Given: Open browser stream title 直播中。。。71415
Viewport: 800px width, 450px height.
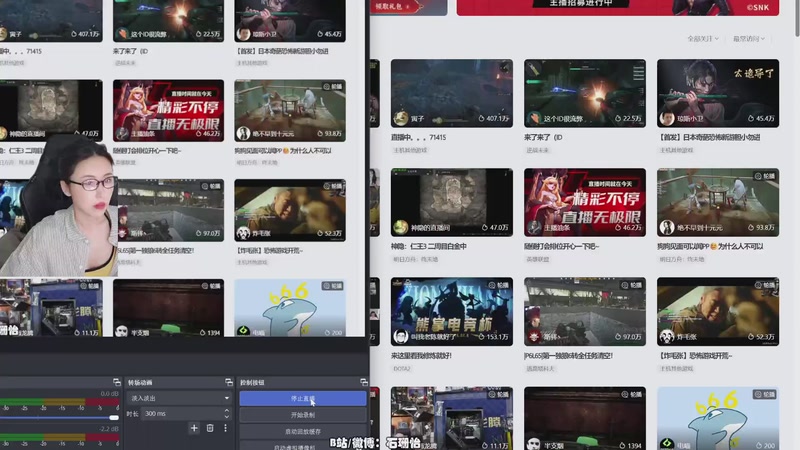Looking at the screenshot, I should (x=418, y=137).
